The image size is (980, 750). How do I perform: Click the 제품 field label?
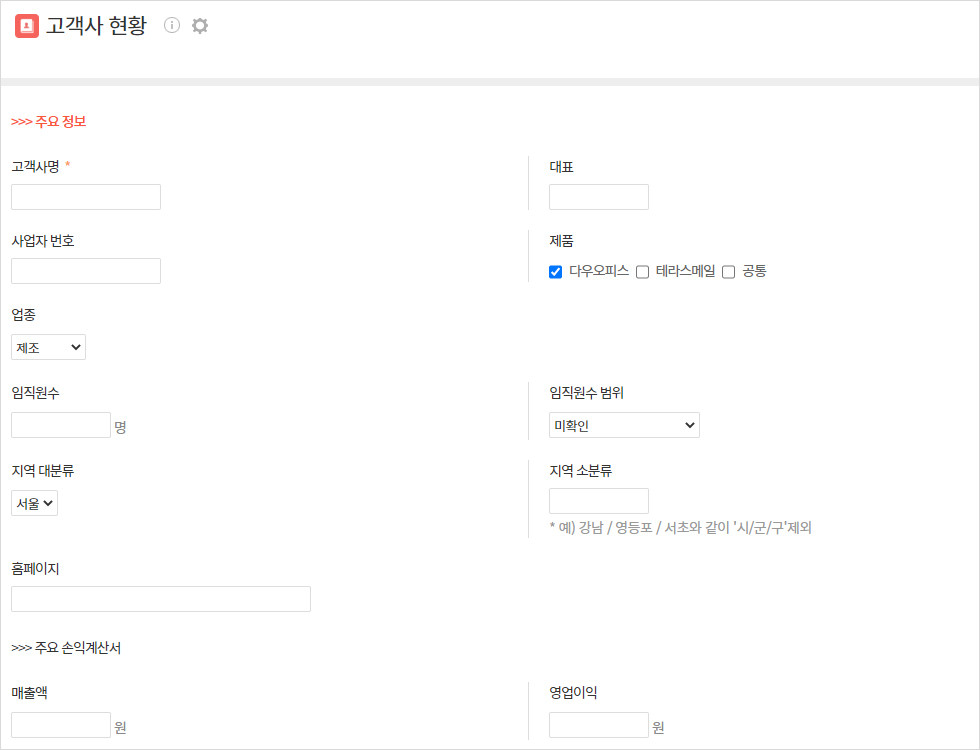pyautogui.click(x=561, y=241)
